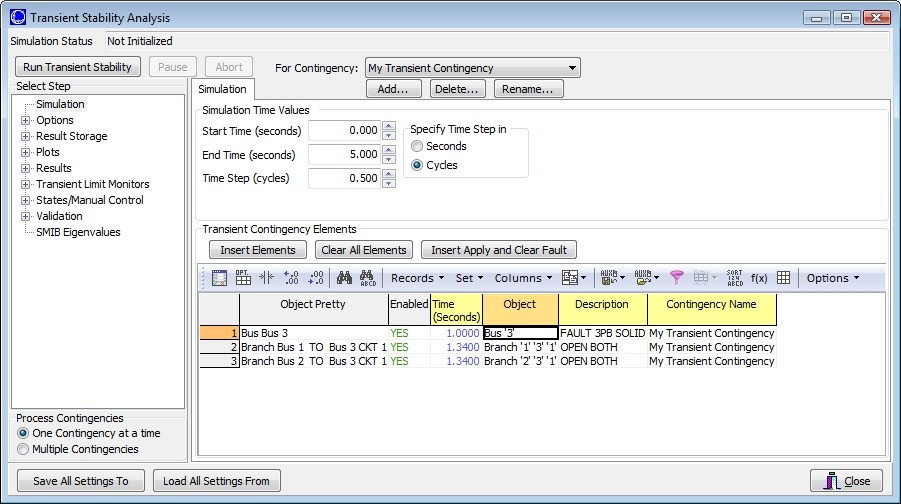This screenshot has width=901, height=504.
Task: Open the grid Options menu
Action: tap(833, 278)
